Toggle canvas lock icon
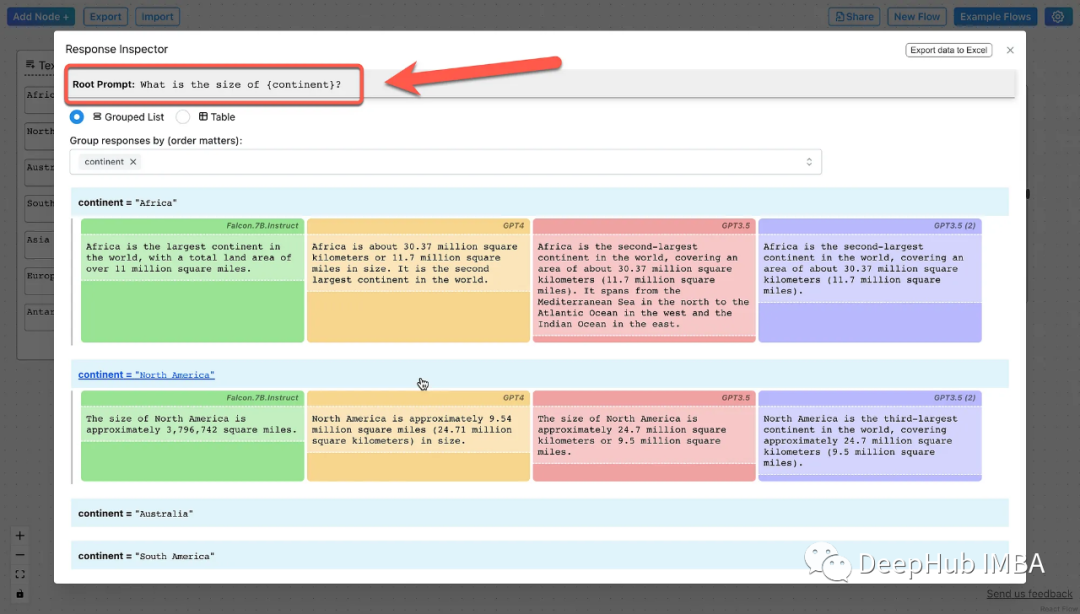Image resolution: width=1080 pixels, height=614 pixels. pyautogui.click(x=20, y=593)
